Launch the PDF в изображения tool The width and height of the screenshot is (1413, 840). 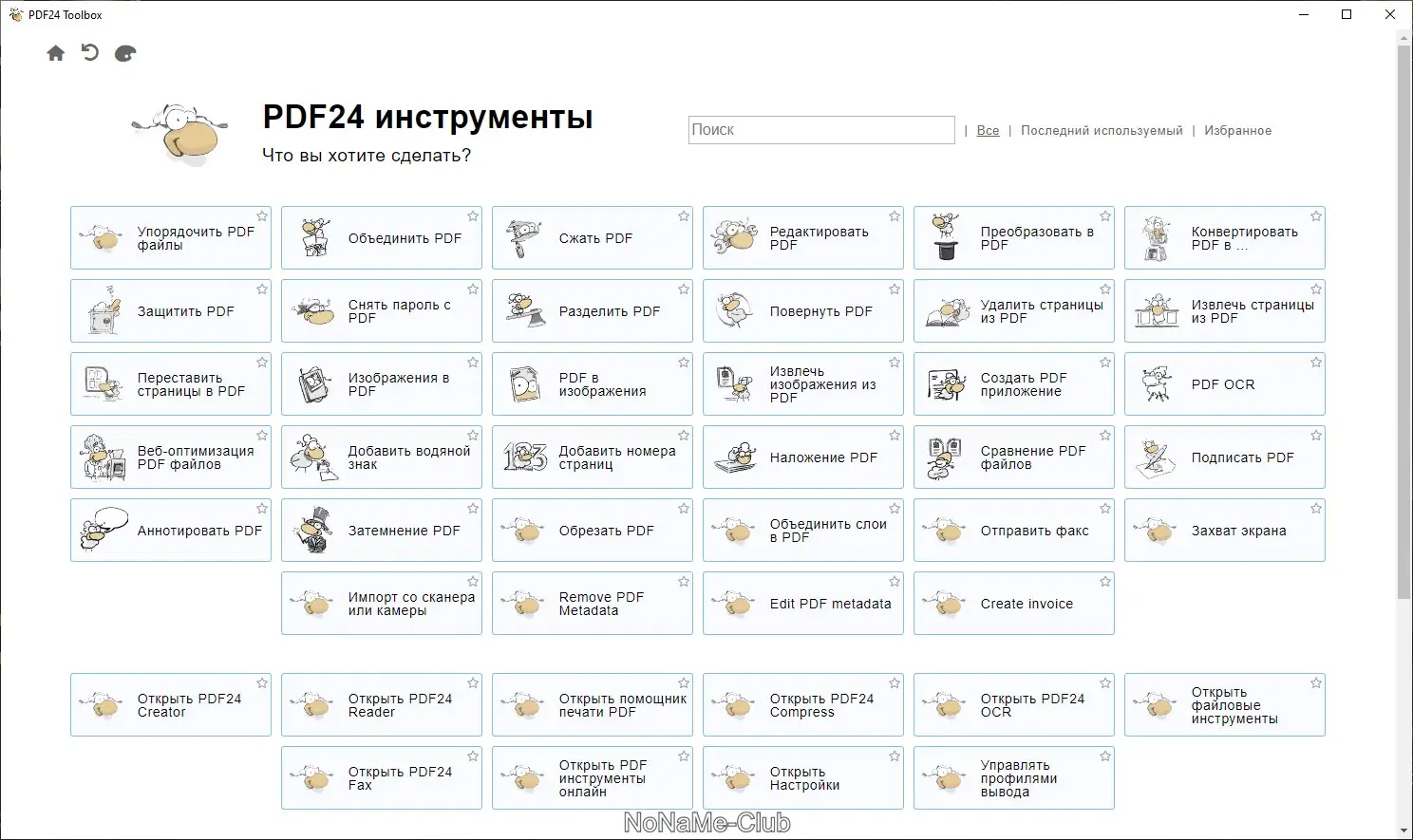click(x=593, y=384)
